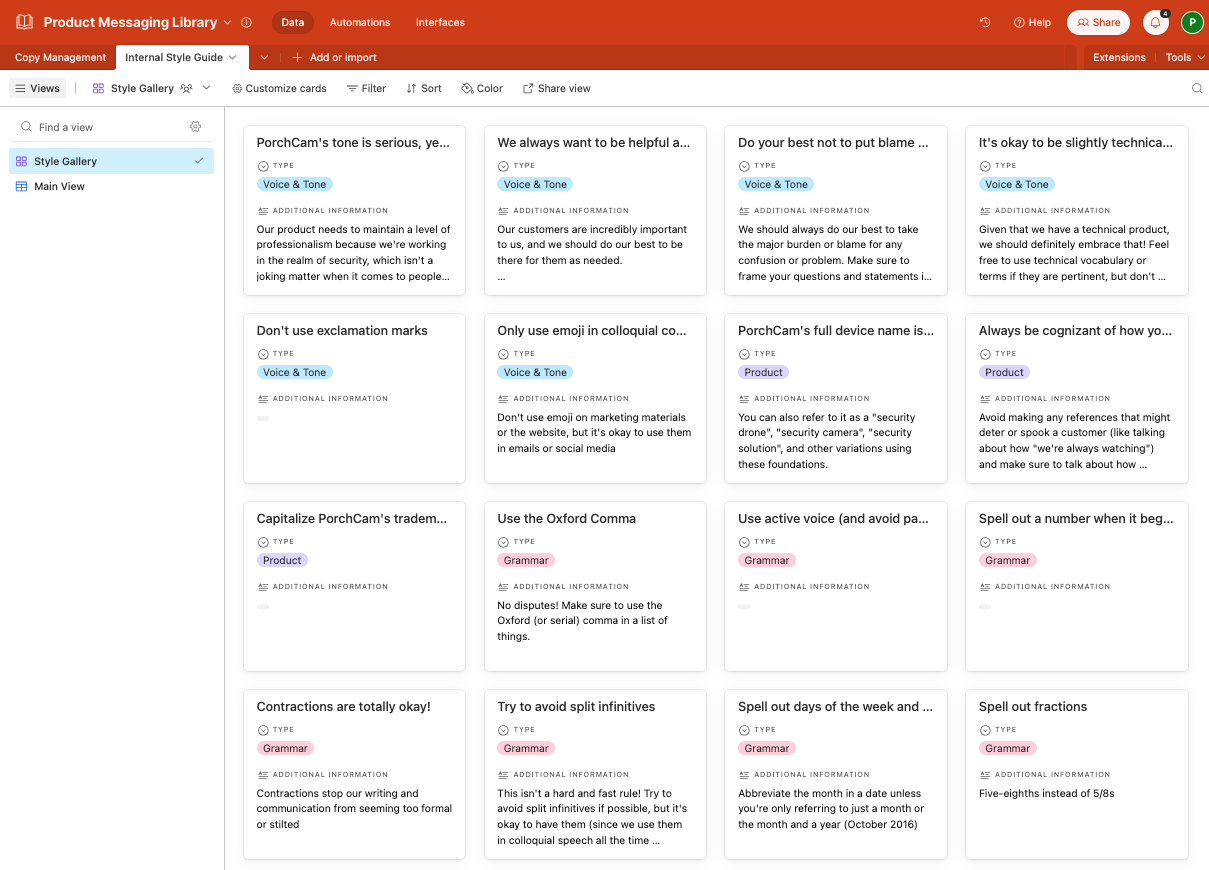This screenshot has width=1209, height=870.
Task: Toggle the Views sidebar panel
Action: pos(38,88)
